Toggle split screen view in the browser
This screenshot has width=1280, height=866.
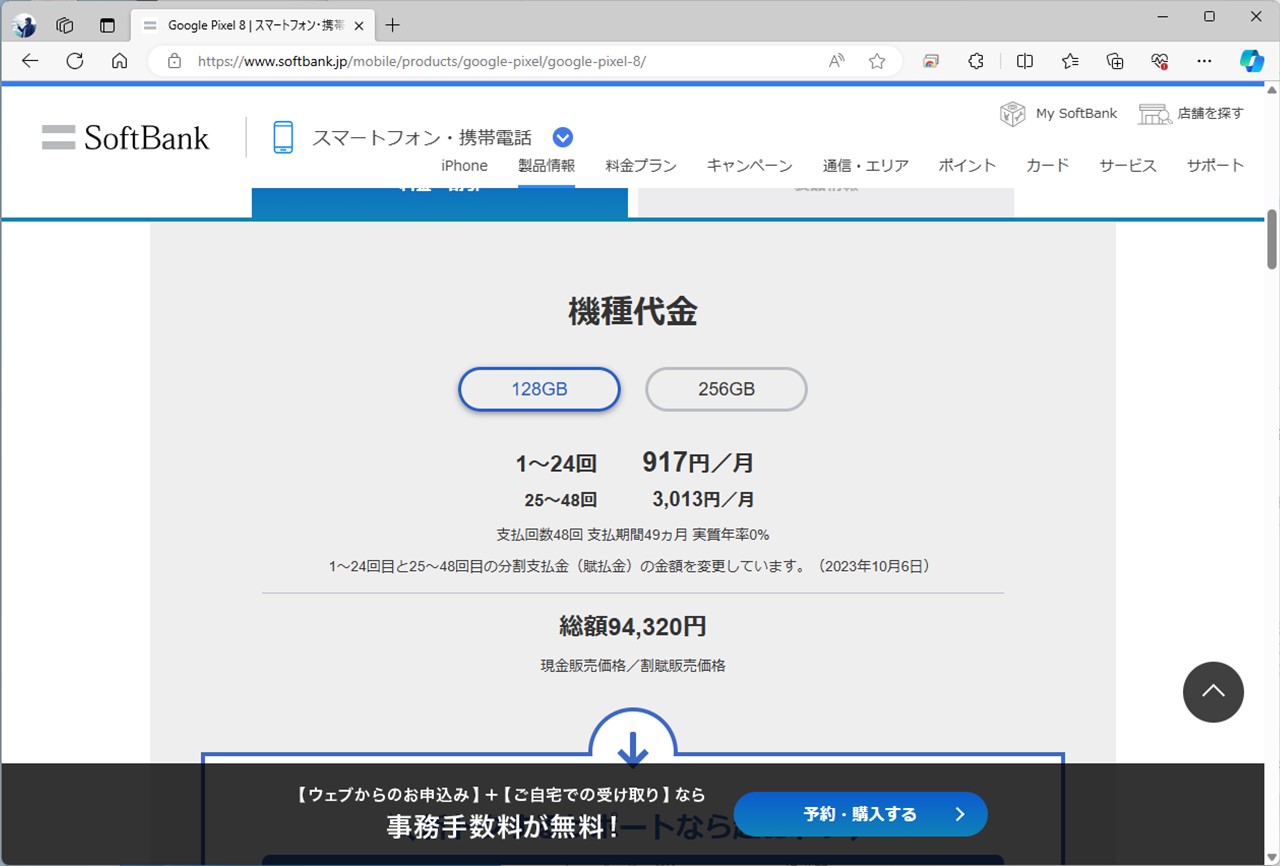click(x=1024, y=61)
